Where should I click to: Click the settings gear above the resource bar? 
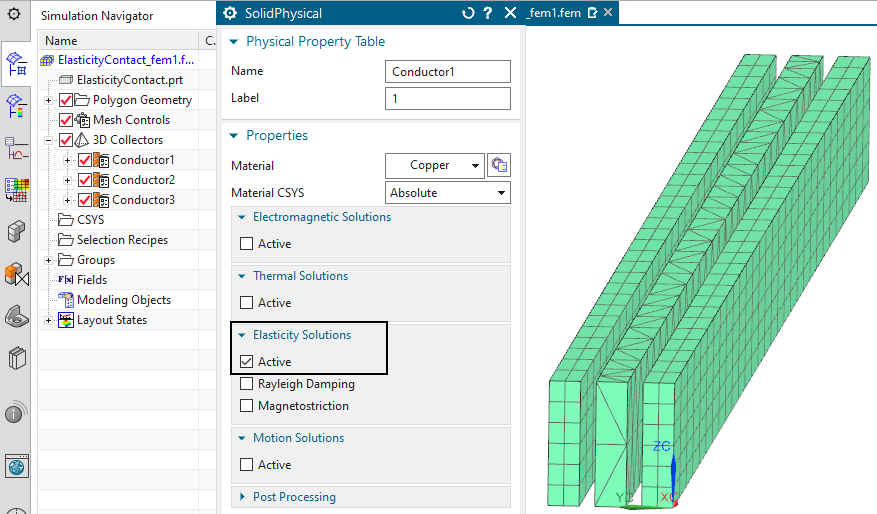pyautogui.click(x=14, y=14)
